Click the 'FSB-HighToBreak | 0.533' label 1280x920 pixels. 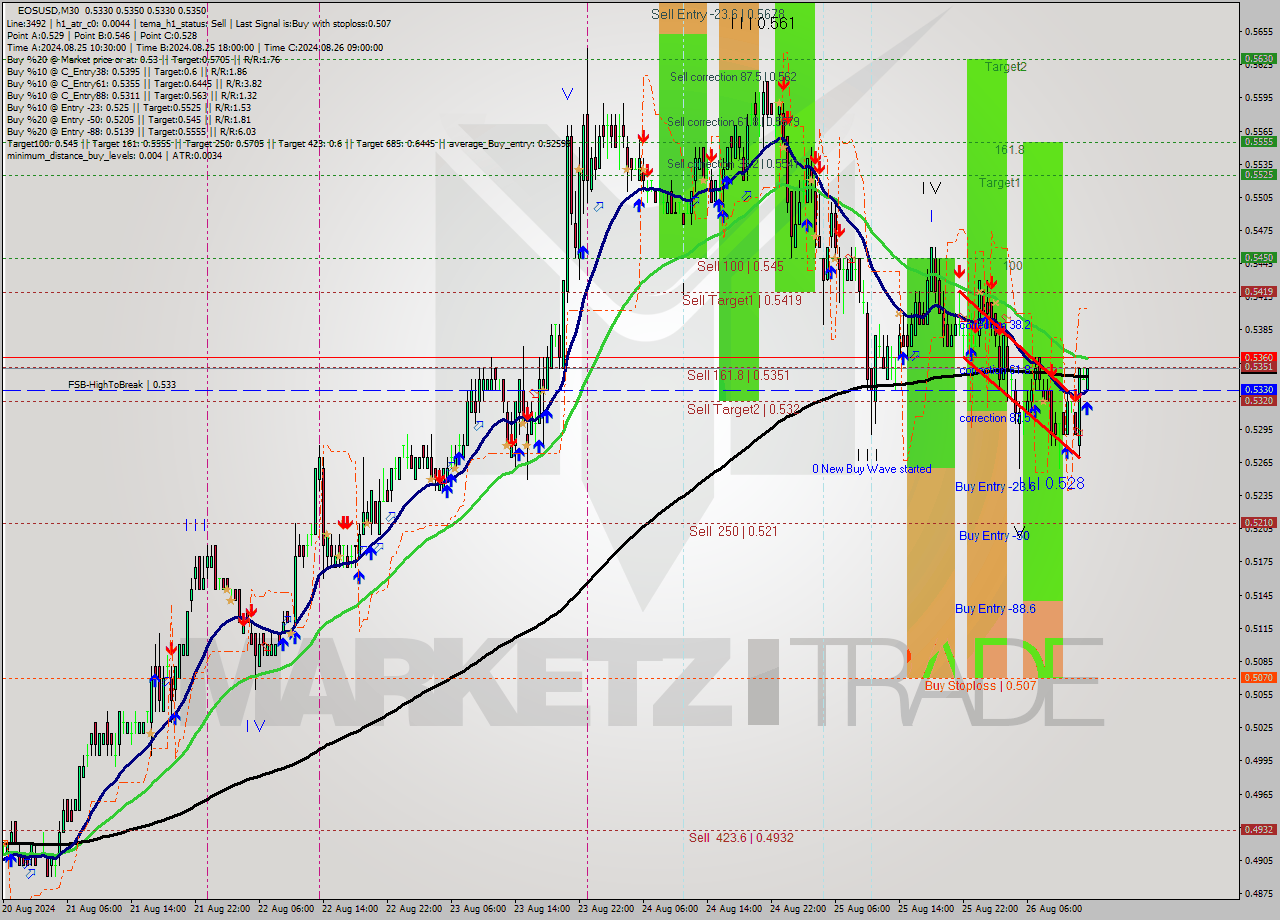(x=122, y=384)
